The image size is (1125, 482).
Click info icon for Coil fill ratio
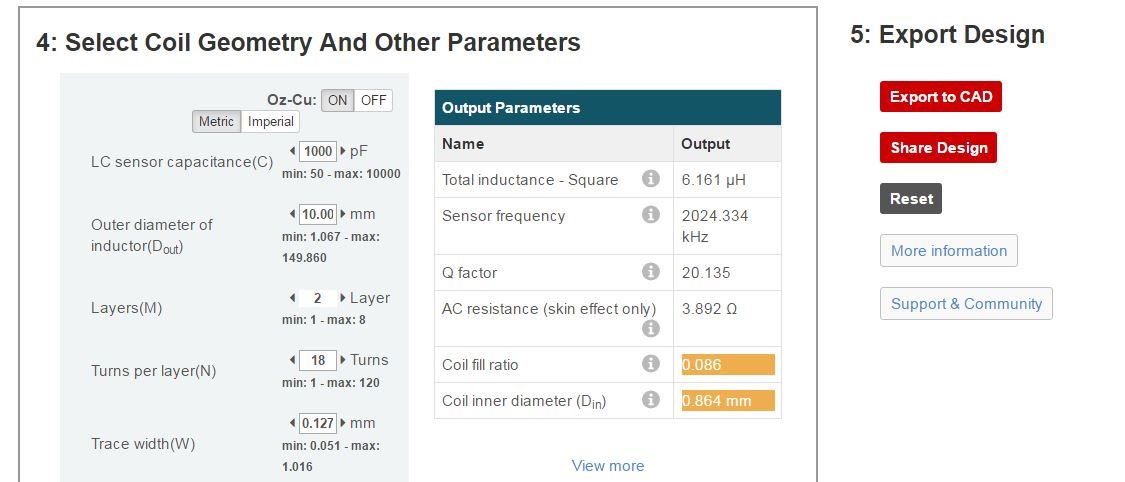tap(651, 364)
